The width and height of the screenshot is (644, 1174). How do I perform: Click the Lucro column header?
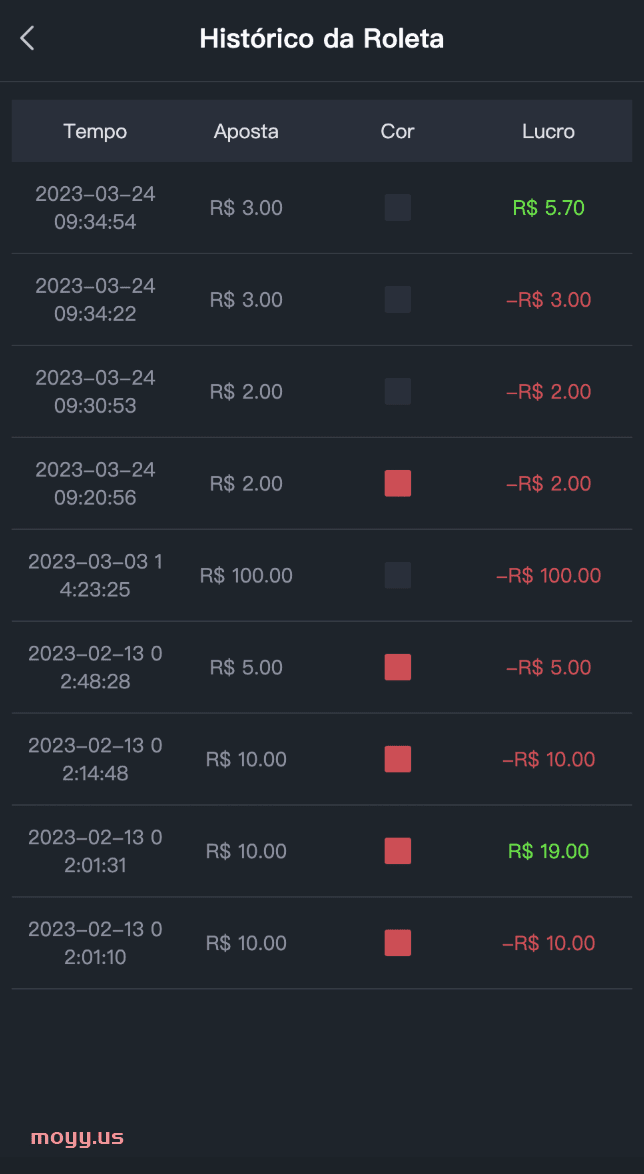coord(549,132)
